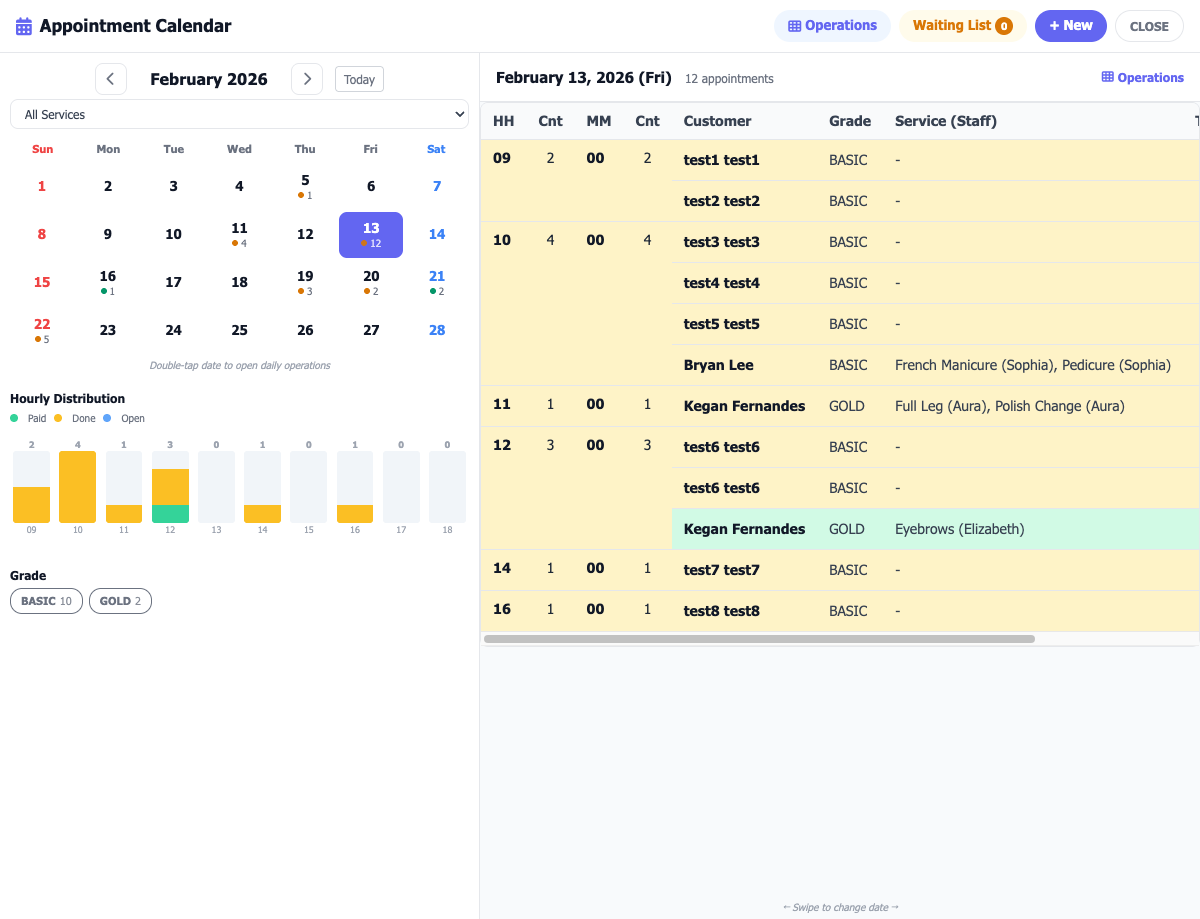Open the Operations panel from the header
The image size is (1200, 919).
pyautogui.click(x=832, y=25)
